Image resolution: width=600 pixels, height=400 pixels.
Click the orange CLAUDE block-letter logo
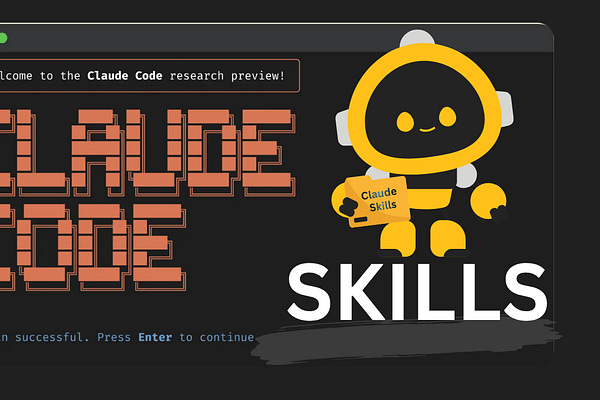tap(147, 152)
